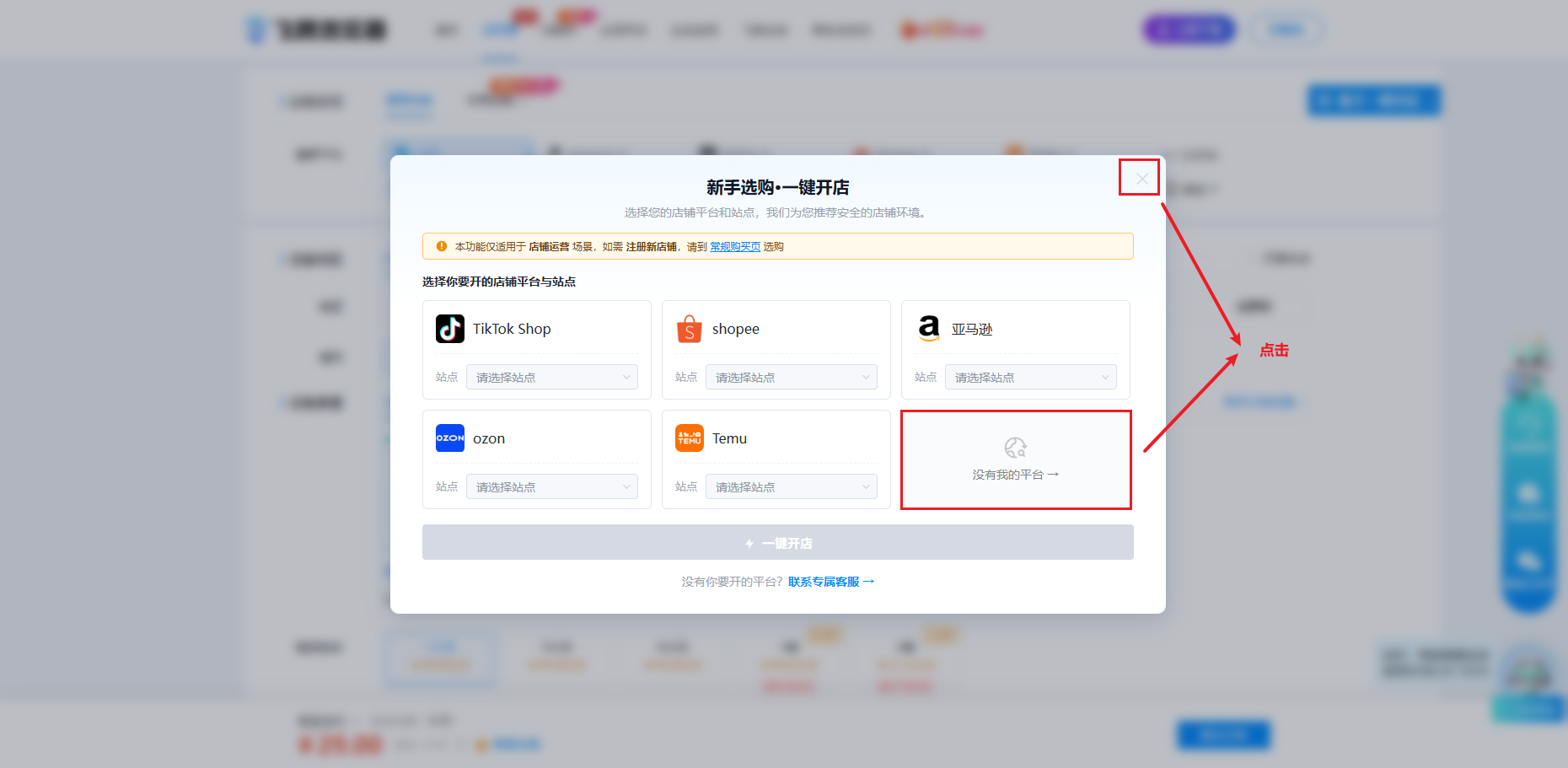Expand the ozon 站点 dropdown
The height and width of the screenshot is (768, 1568).
click(552, 486)
